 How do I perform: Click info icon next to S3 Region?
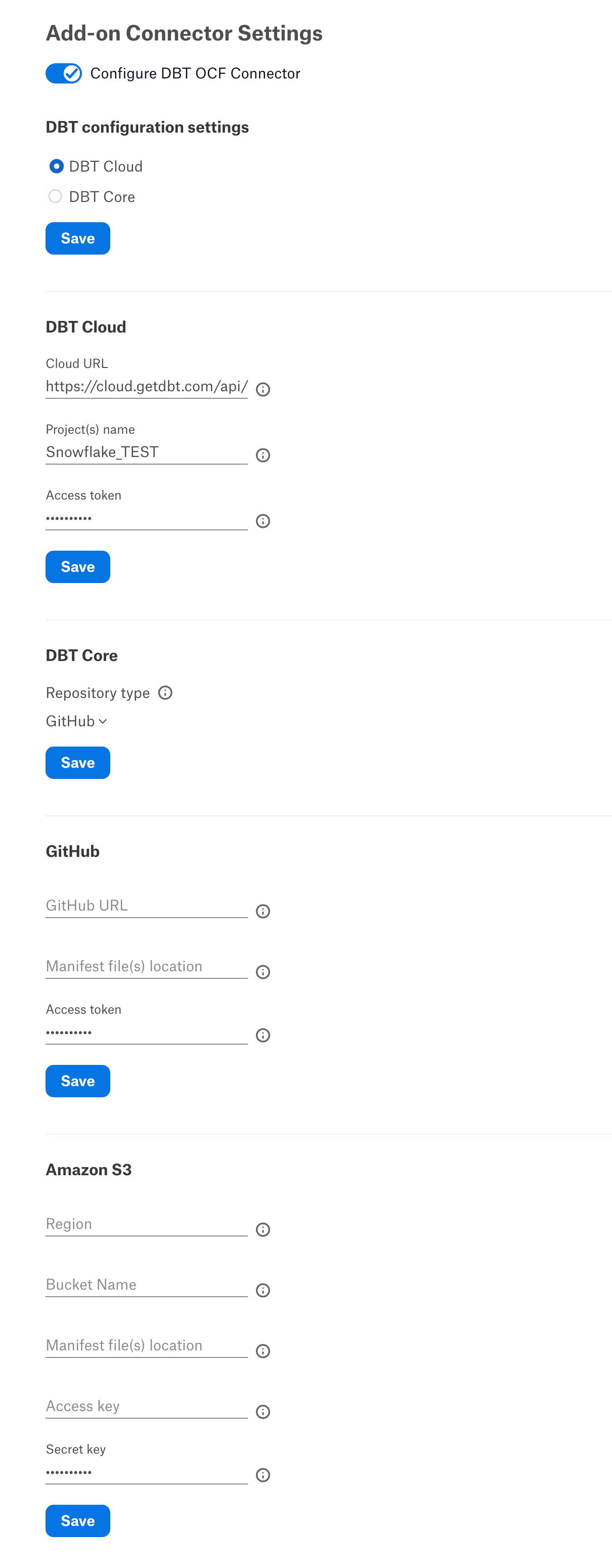263,1229
